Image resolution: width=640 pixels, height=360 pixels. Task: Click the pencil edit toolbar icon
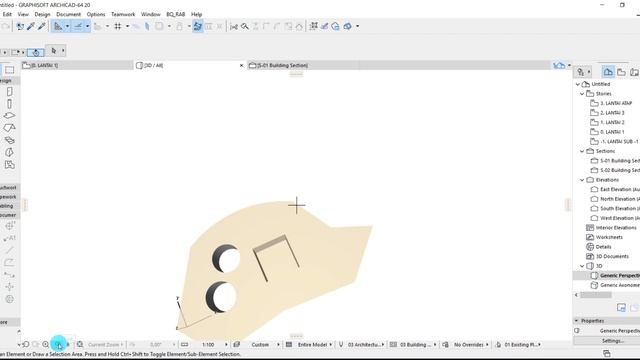324,27
